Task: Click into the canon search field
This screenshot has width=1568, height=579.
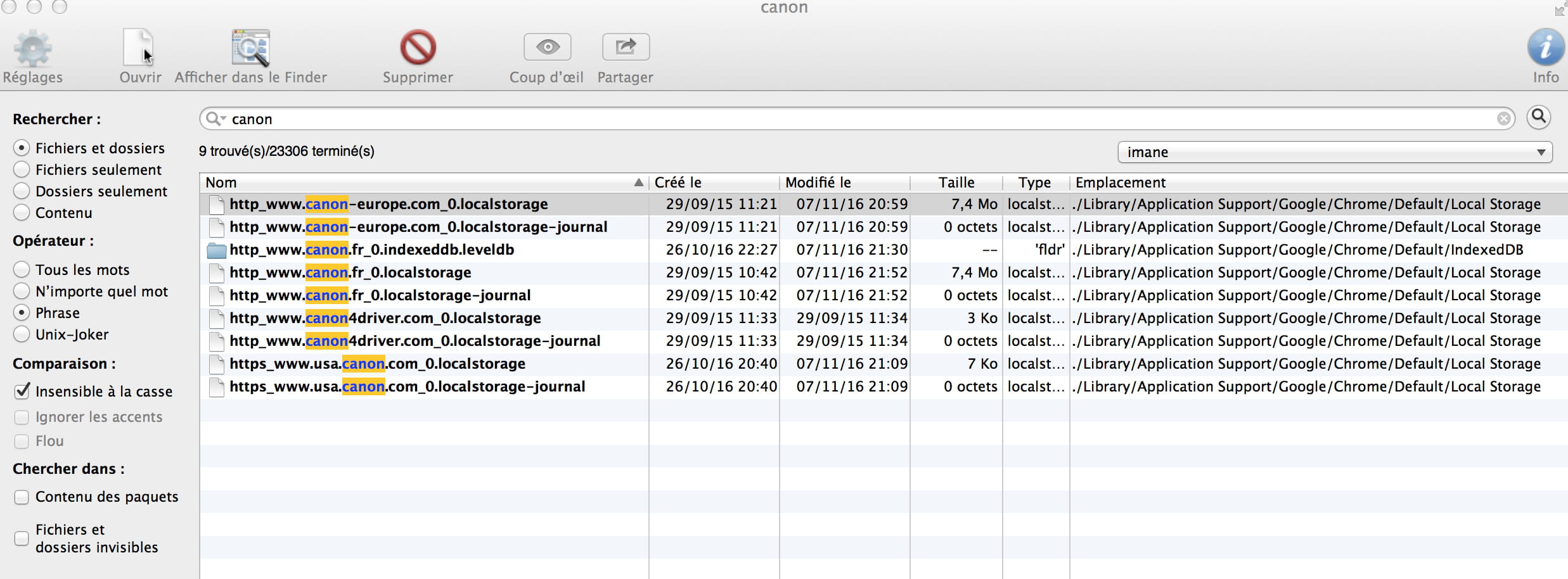Action: 824,119
